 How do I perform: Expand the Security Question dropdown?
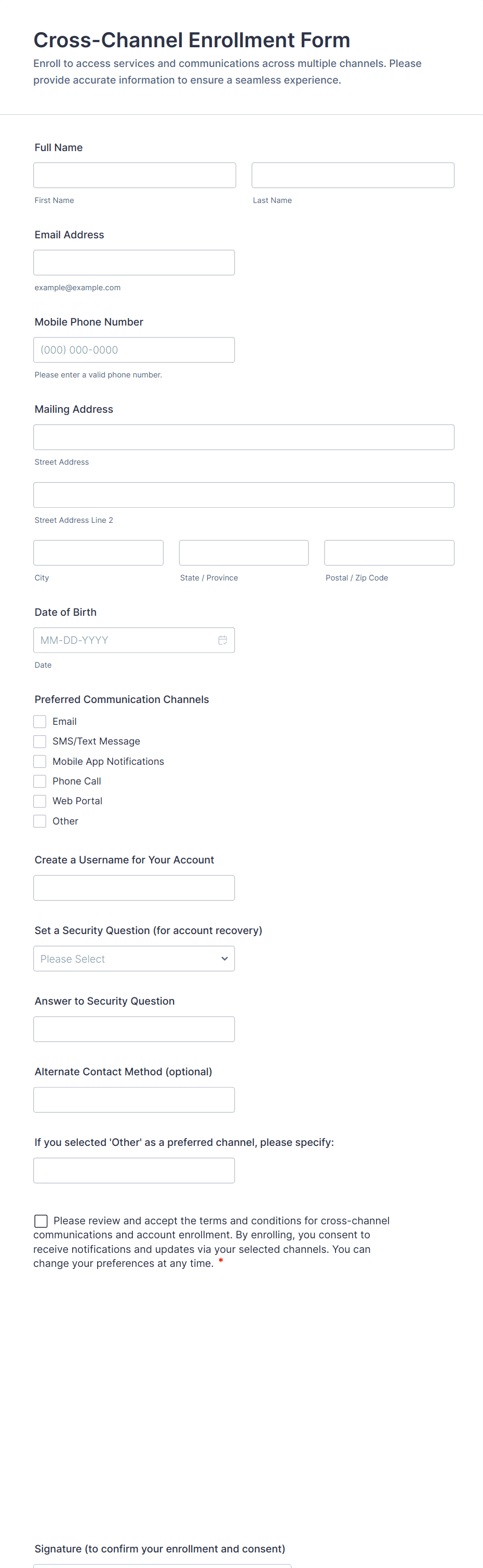coord(134,958)
